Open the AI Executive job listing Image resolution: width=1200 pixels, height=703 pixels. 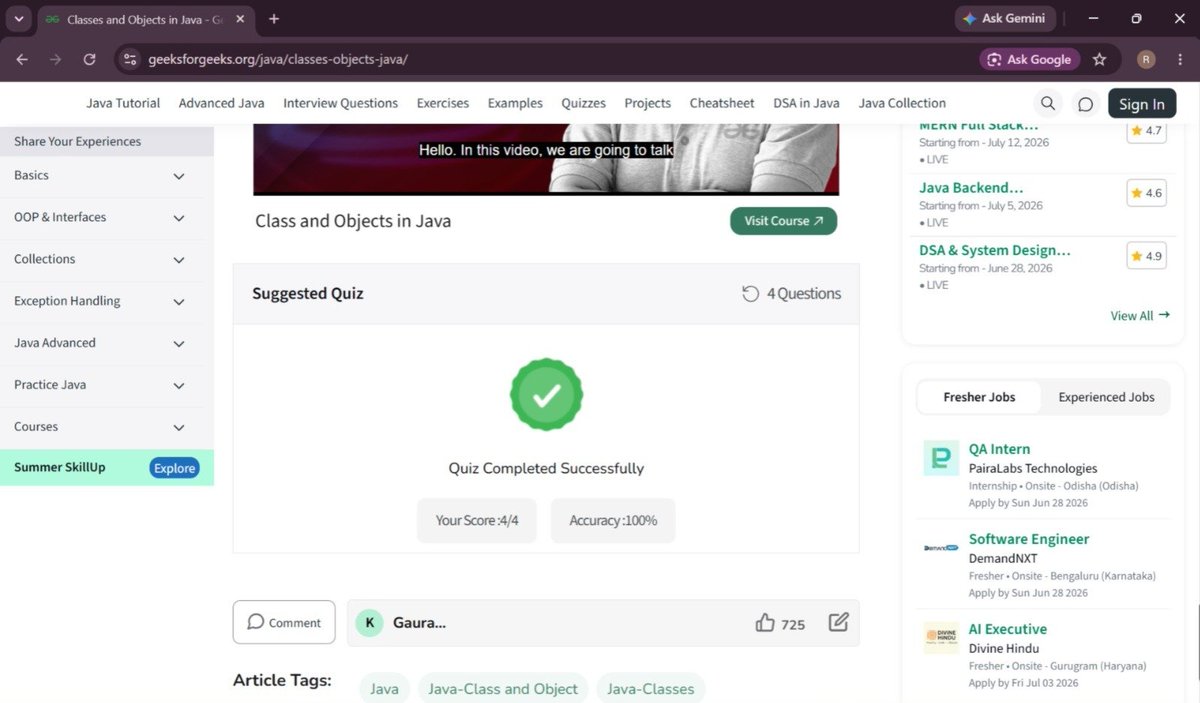(x=1008, y=630)
